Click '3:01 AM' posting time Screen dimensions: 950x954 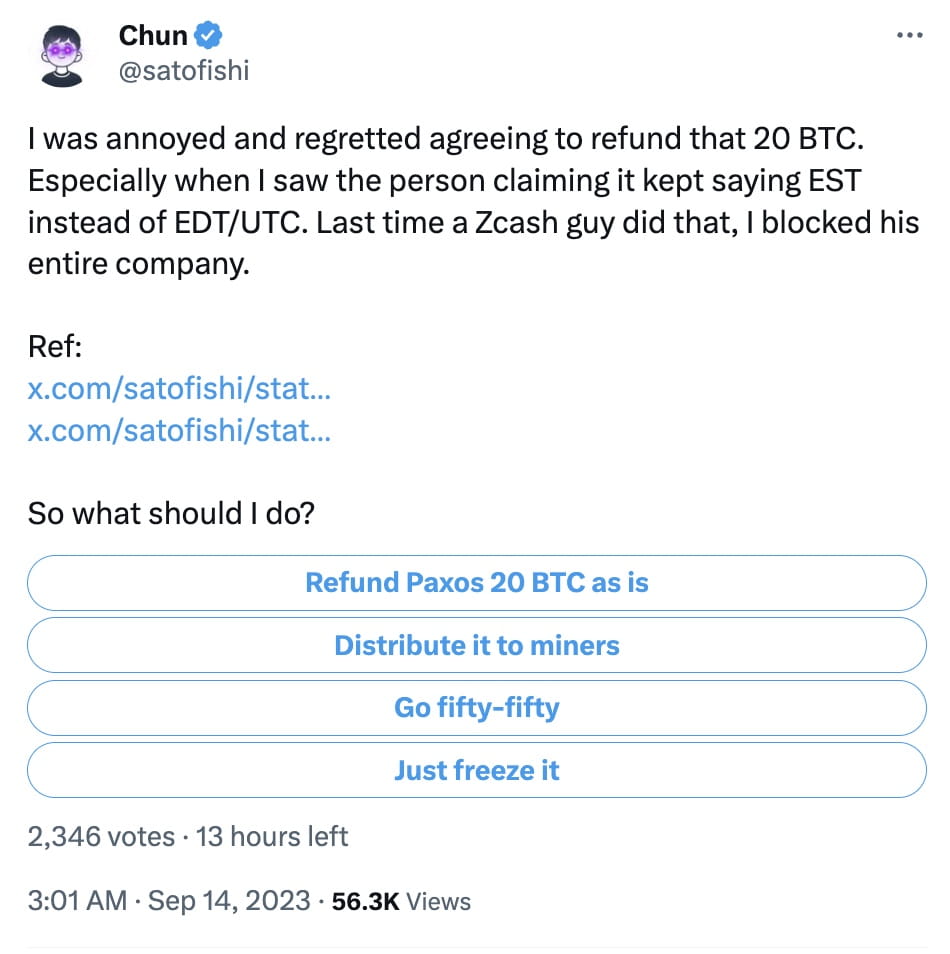74,900
